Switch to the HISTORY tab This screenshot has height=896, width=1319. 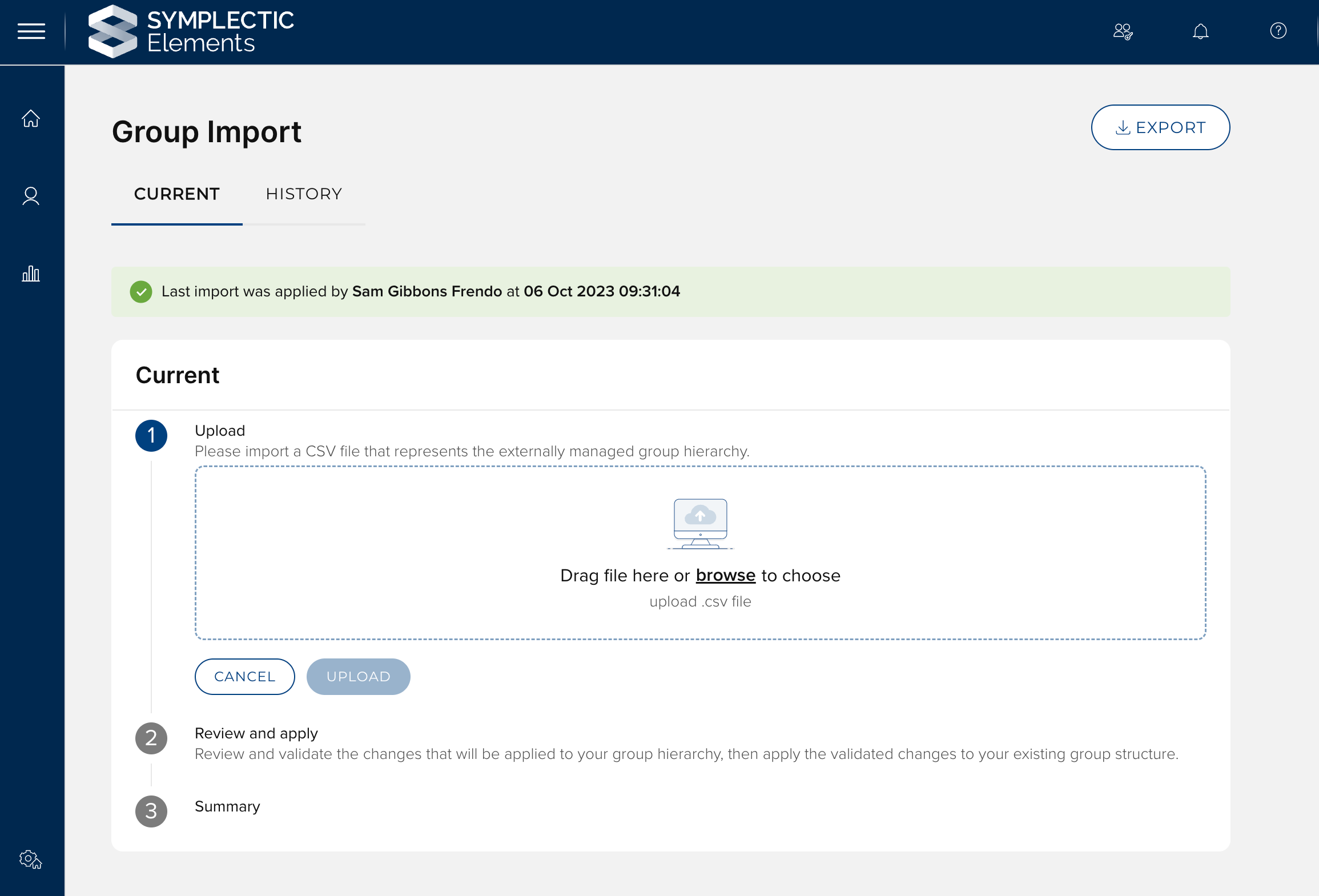click(x=304, y=194)
